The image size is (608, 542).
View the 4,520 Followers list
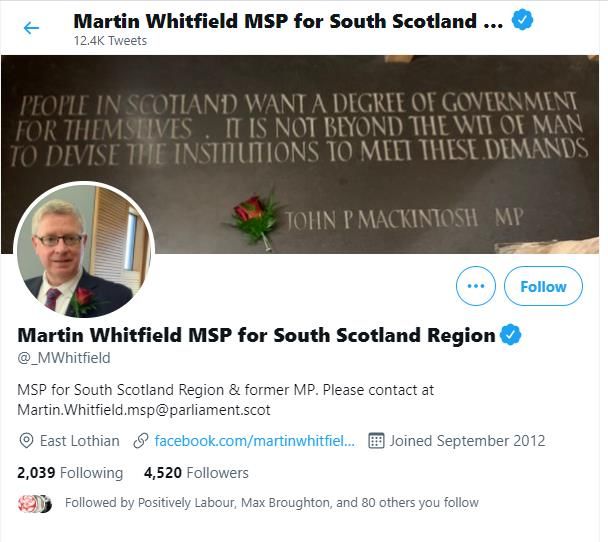pos(196,473)
